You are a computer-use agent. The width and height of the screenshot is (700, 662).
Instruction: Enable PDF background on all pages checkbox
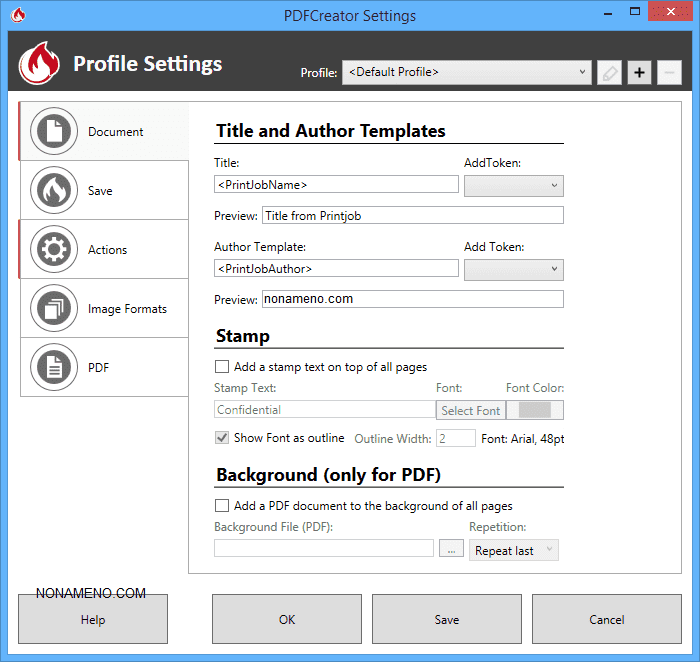tap(222, 506)
